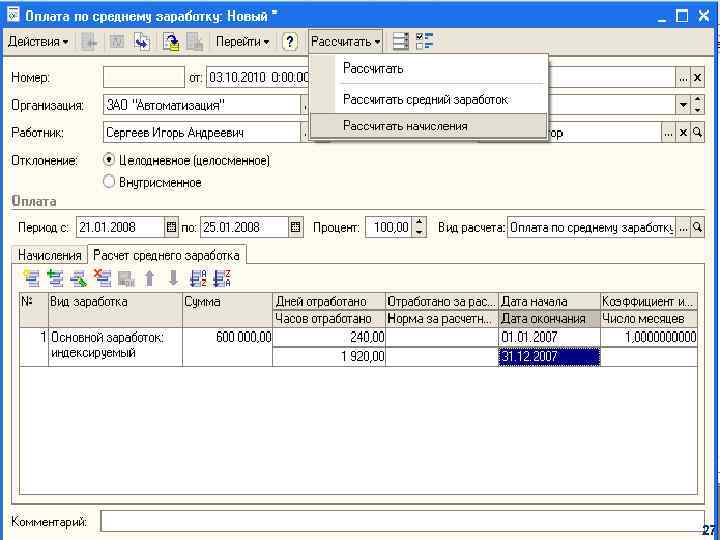Click the checklist icon at toolbar end
Viewport: 720px width, 540px height.
(x=425, y=42)
